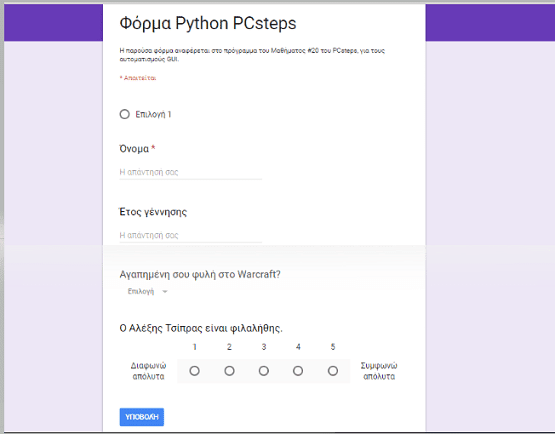Select the Επιλογή 1 radio button
Image resolution: width=555 pixels, height=434 pixels.
[125, 114]
